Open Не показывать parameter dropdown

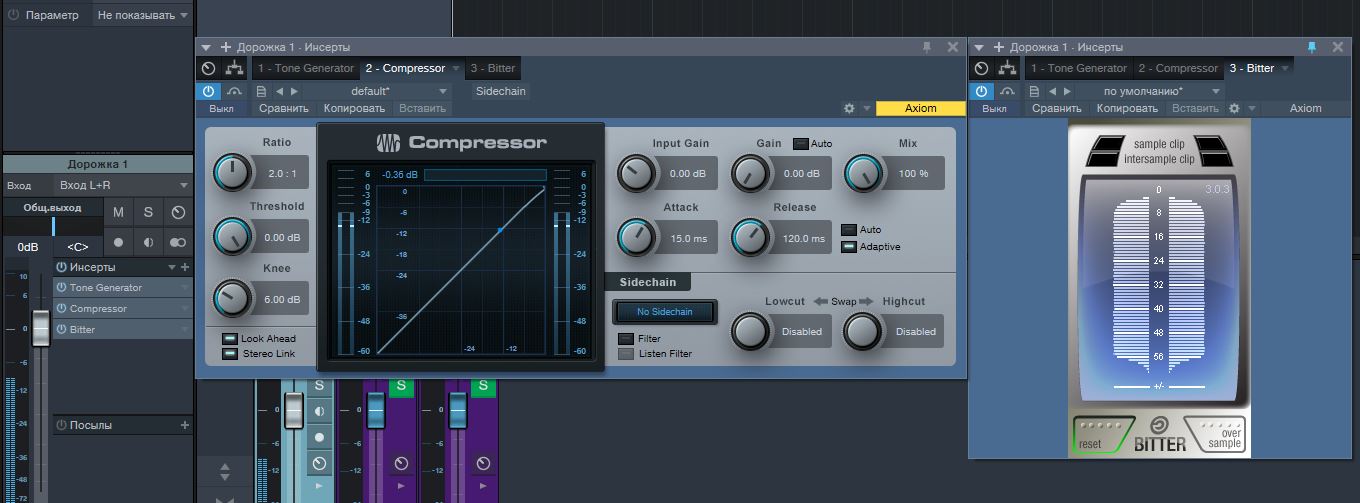pyautogui.click(x=142, y=15)
